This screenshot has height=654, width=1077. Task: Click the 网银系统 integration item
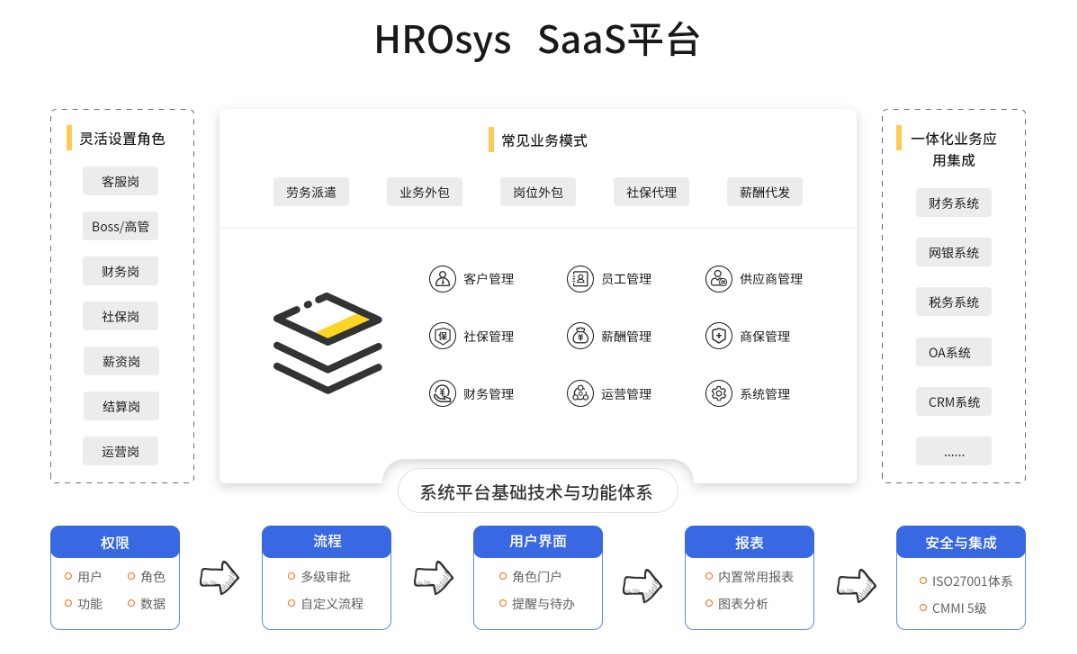pos(953,253)
